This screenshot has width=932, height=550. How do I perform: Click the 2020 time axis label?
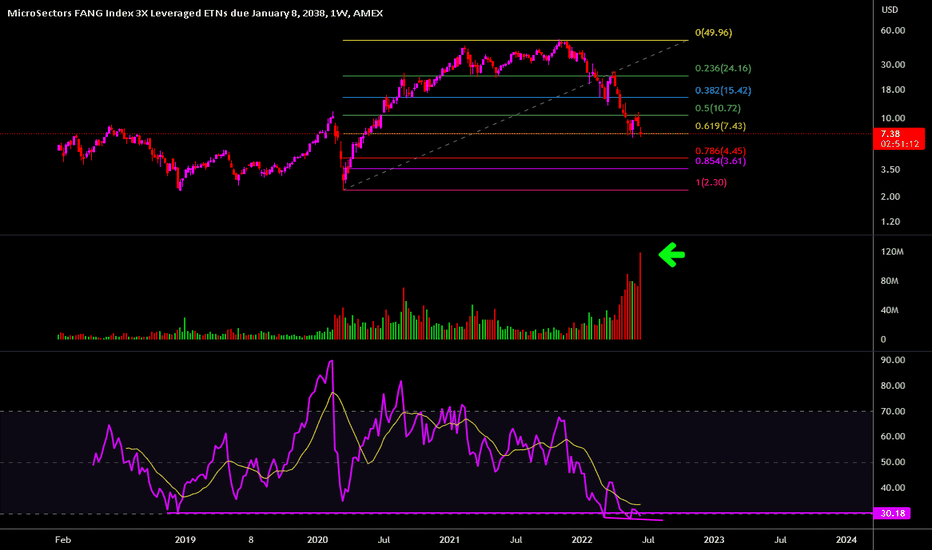[317, 540]
